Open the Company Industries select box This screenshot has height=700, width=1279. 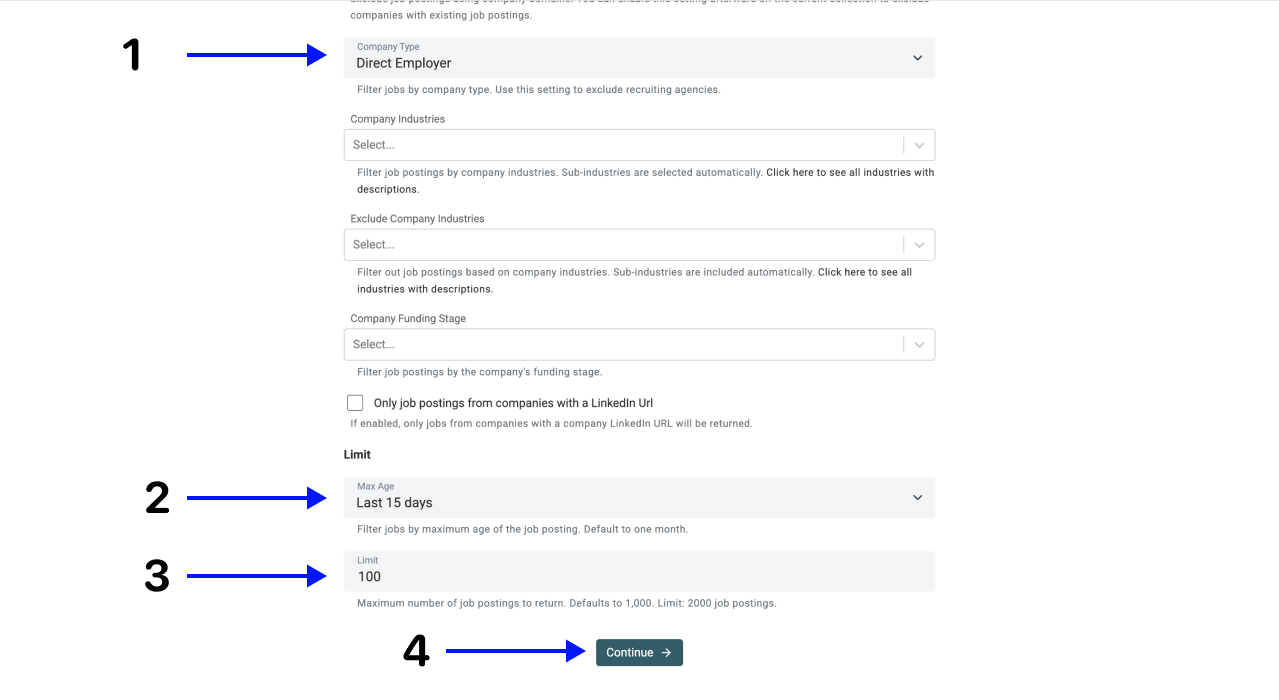(620, 145)
